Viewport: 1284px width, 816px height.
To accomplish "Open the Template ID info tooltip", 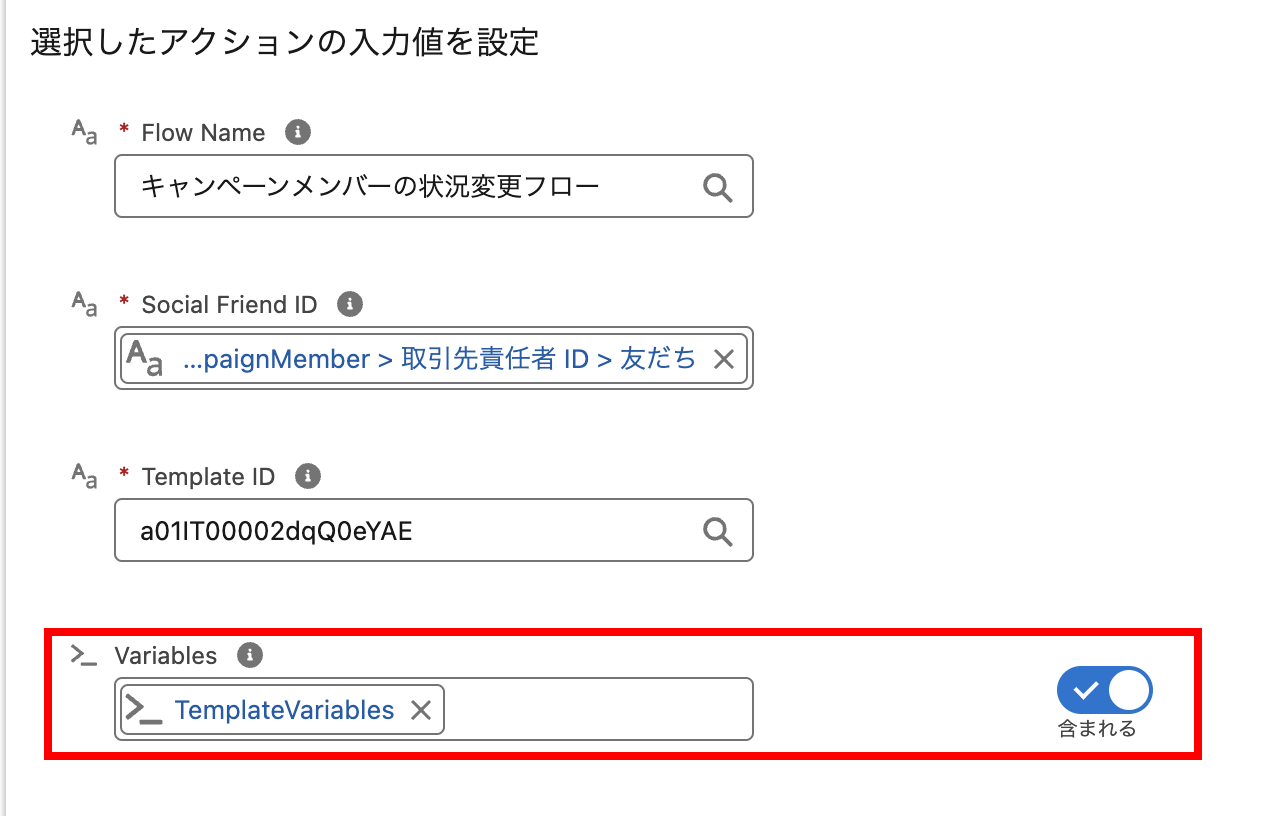I will point(307,476).
